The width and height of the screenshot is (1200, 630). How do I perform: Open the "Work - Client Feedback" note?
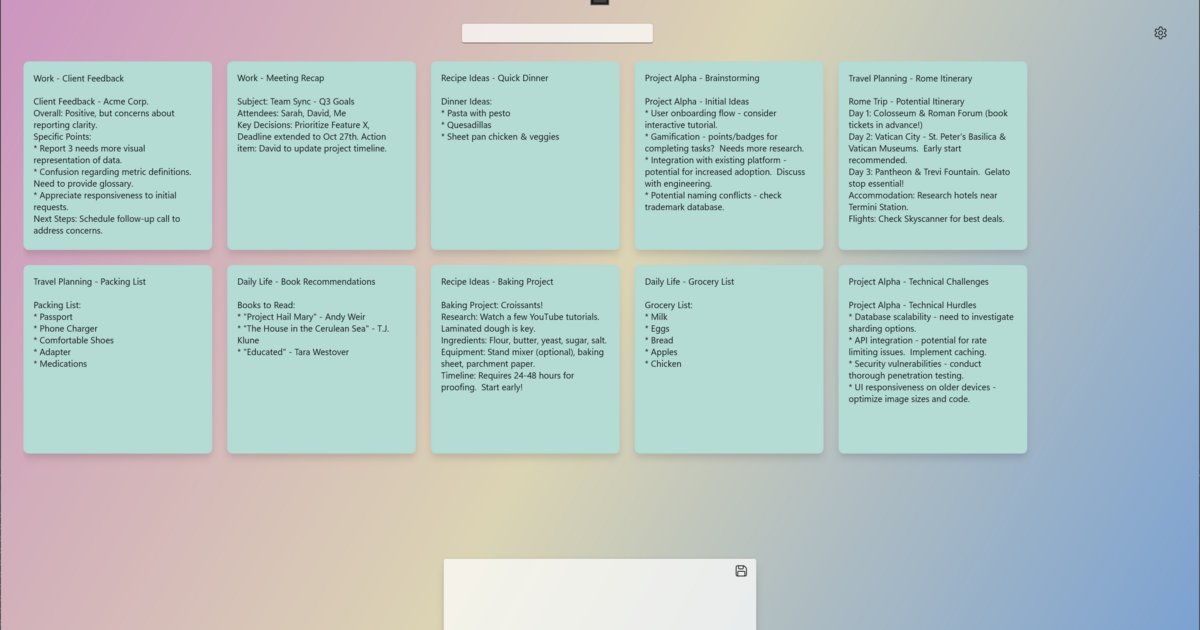click(118, 155)
